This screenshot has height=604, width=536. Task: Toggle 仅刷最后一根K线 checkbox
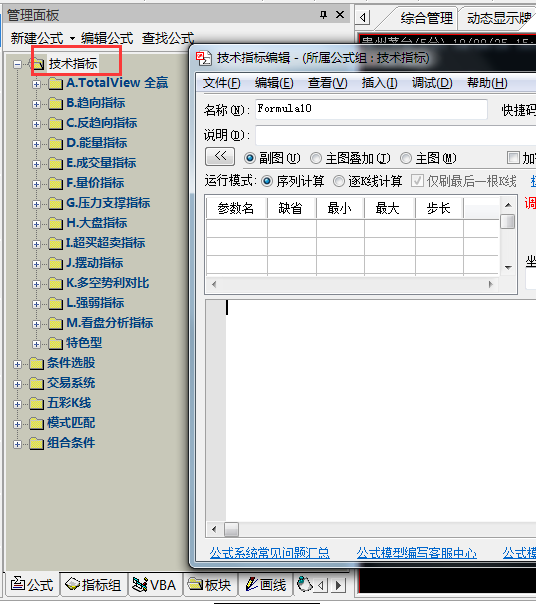tap(417, 181)
